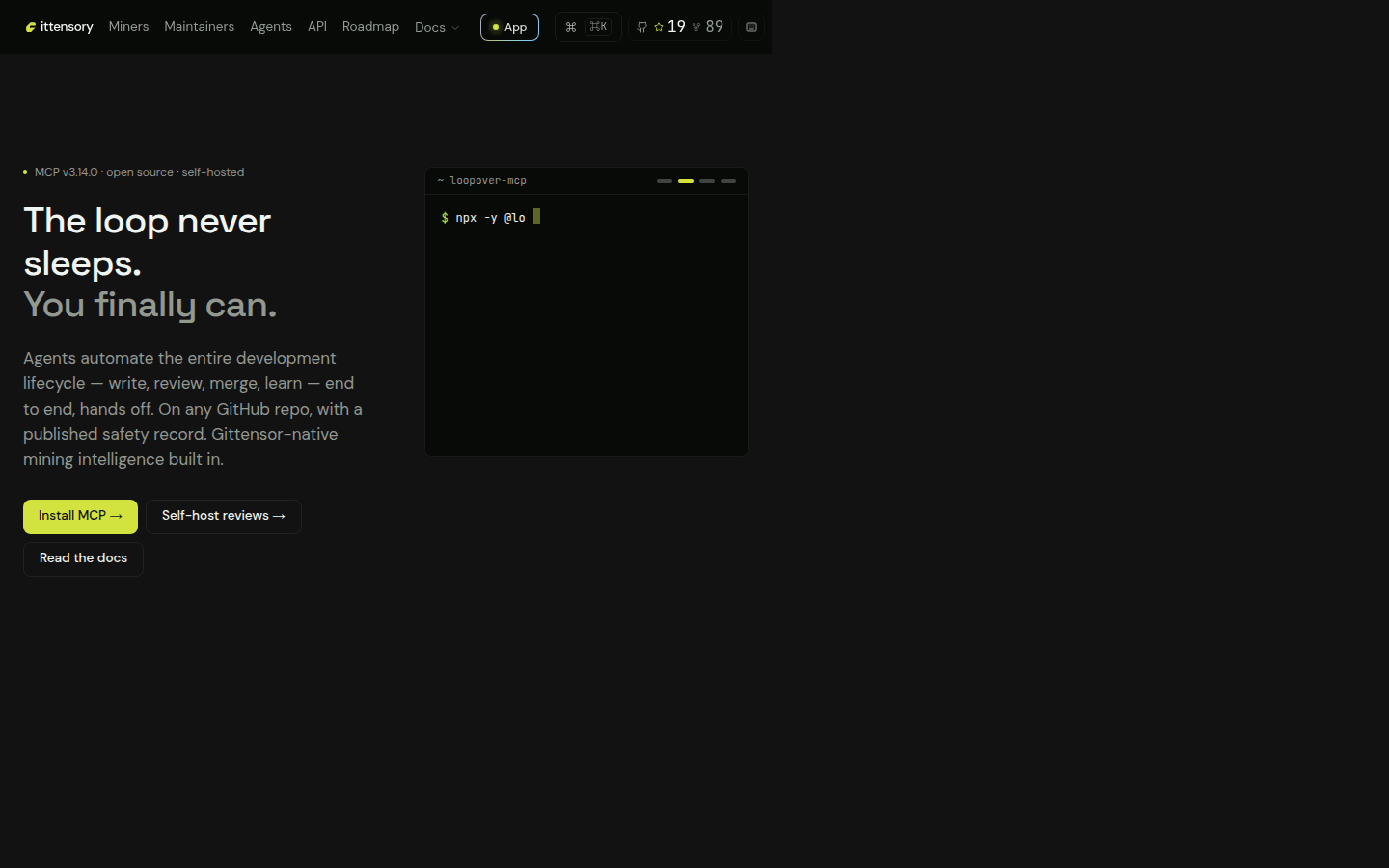Image resolution: width=1389 pixels, height=868 pixels.
Task: Open the command palette ⌘K button
Action: click(588, 27)
